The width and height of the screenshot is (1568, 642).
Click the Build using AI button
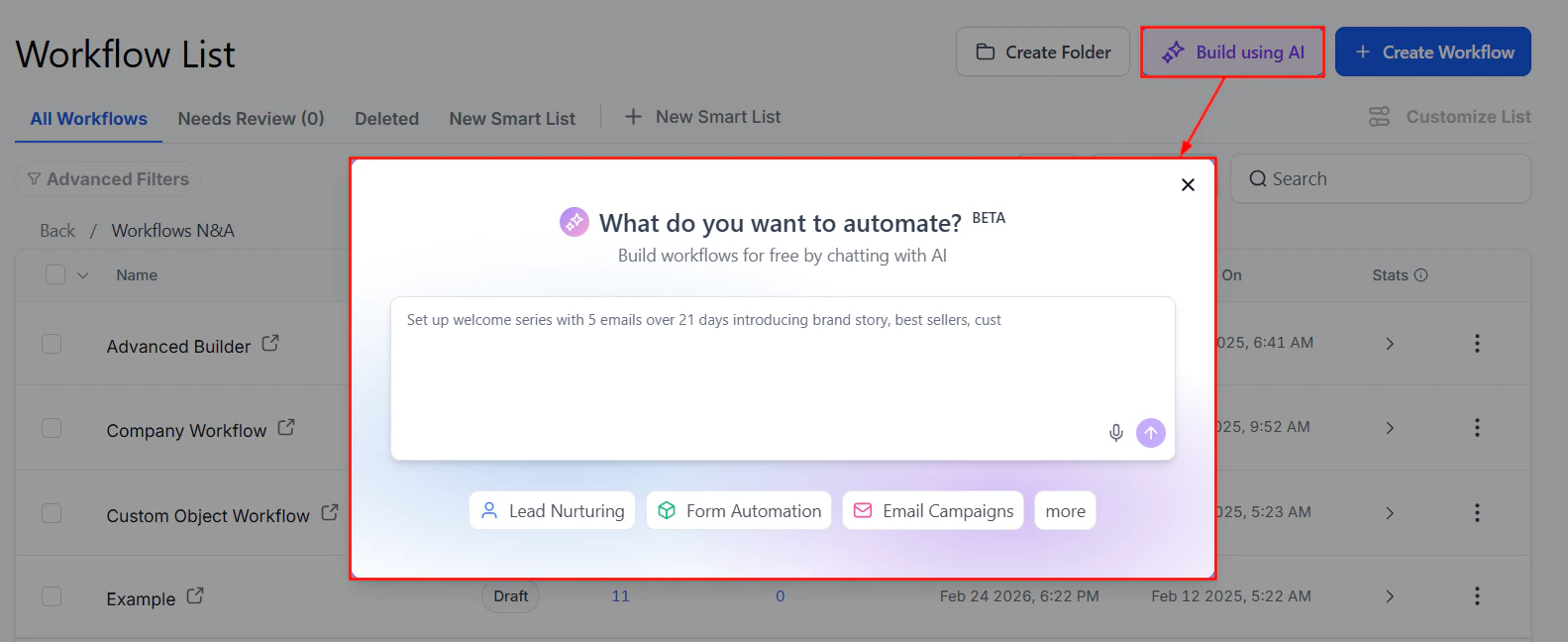1232,53
